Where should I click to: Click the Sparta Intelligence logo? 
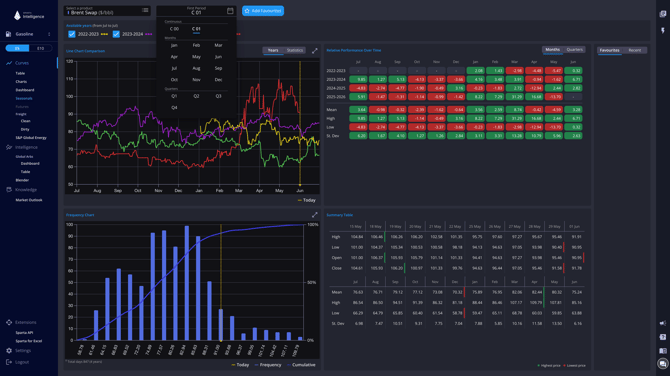(x=29, y=15)
